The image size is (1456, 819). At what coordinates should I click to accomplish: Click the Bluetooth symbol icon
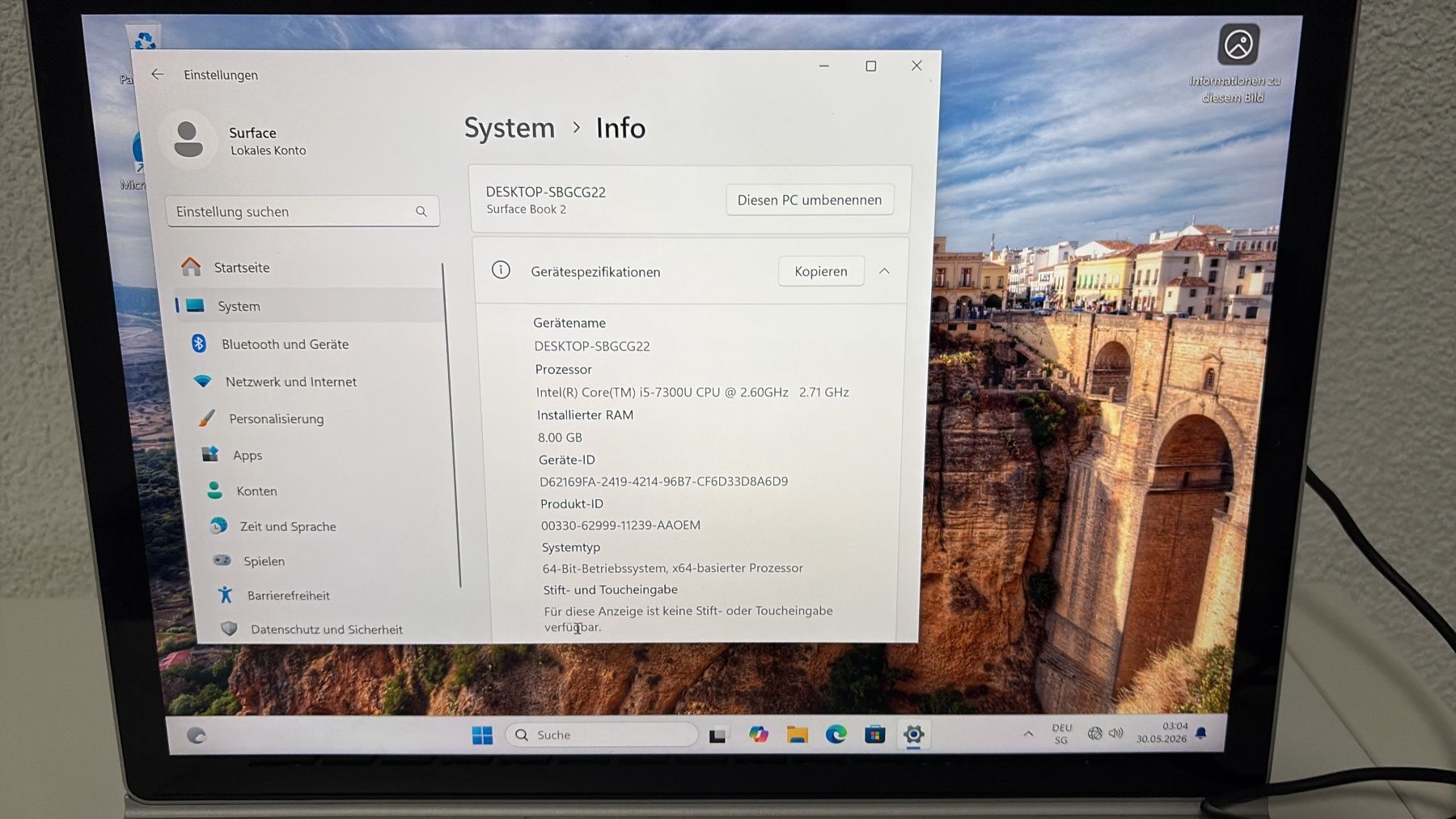pos(198,343)
